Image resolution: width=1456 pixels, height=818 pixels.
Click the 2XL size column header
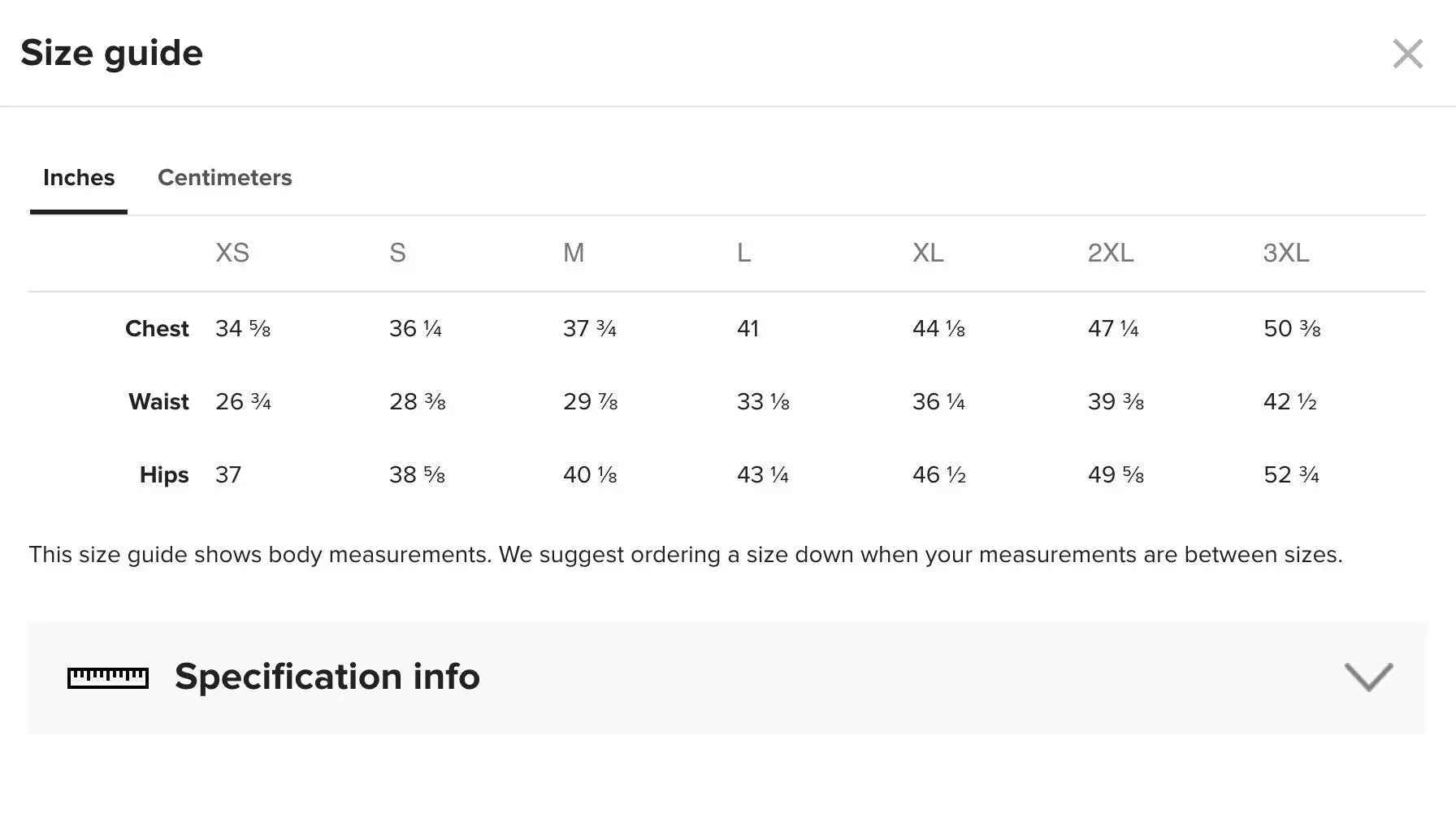(x=1111, y=253)
